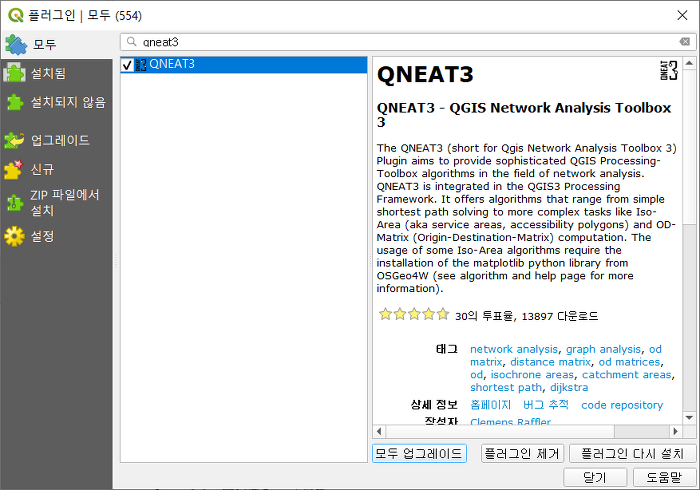The image size is (700, 490).
Task: Click the horizontal scroll left arrow
Action: tap(379, 431)
